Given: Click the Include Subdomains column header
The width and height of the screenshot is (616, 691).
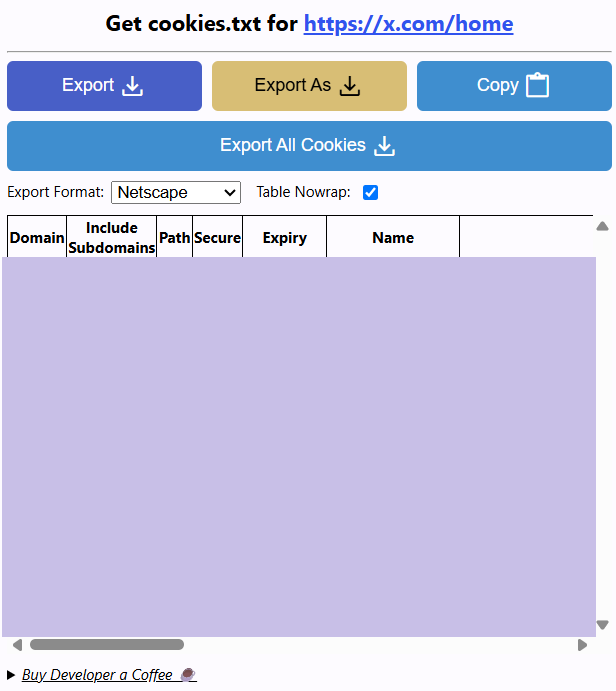Looking at the screenshot, I should (x=111, y=238).
